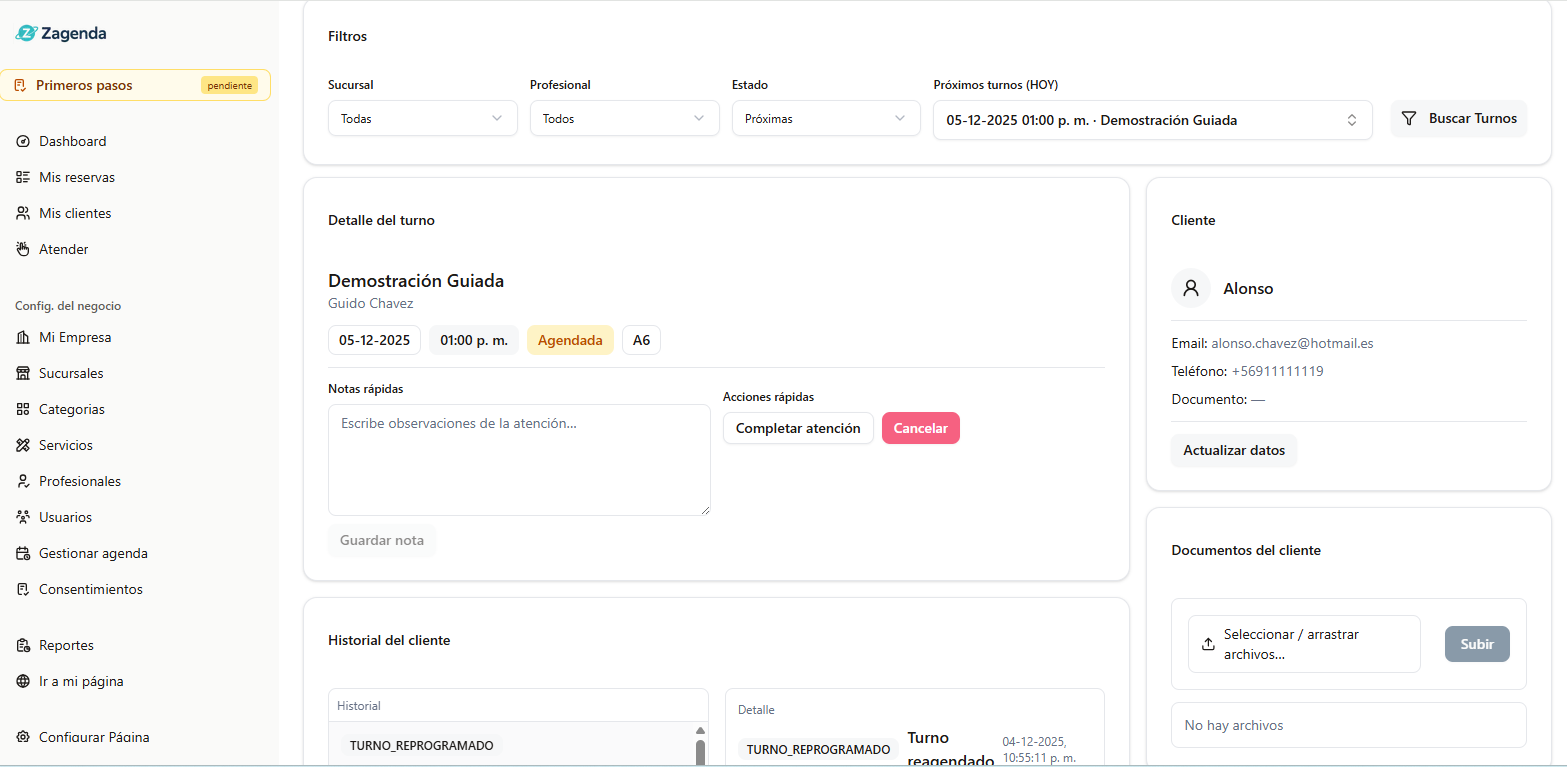Open the Reportes page
Screen dimensions: 1567x767
(66, 646)
